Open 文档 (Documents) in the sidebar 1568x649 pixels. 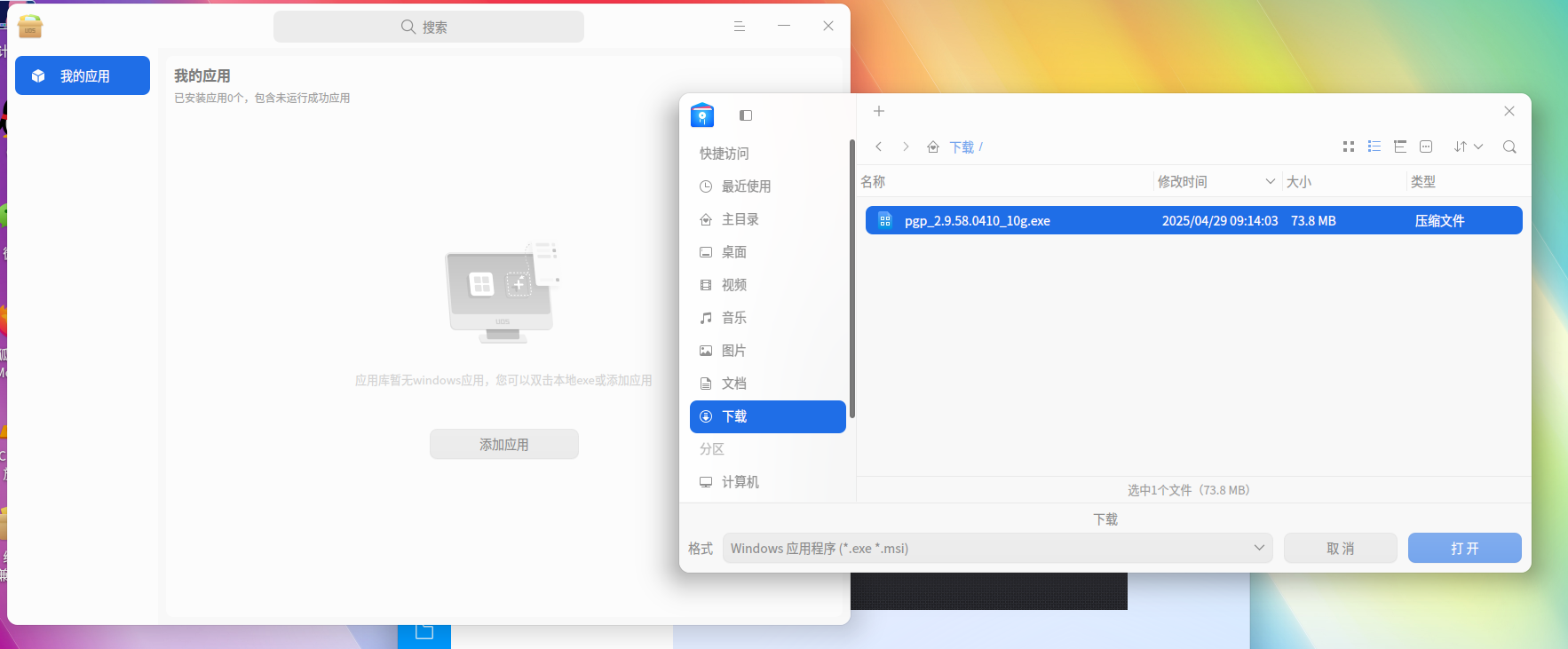coord(768,384)
